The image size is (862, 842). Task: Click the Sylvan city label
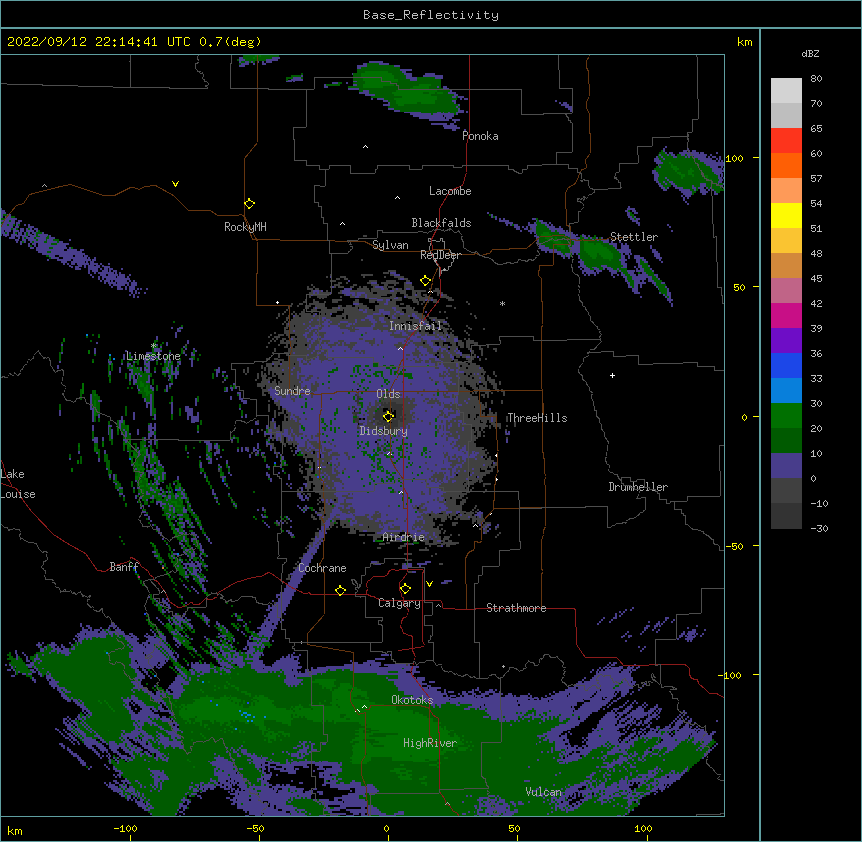point(390,245)
